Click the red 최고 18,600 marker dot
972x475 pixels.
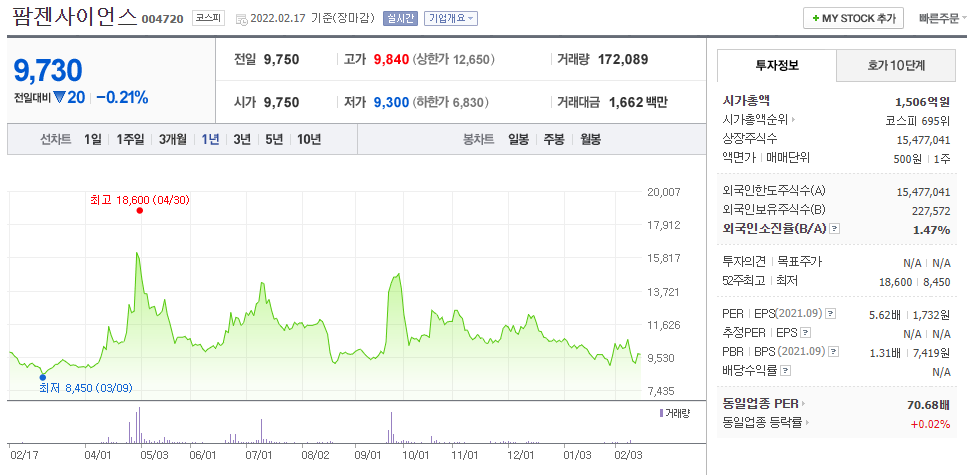tap(139, 210)
